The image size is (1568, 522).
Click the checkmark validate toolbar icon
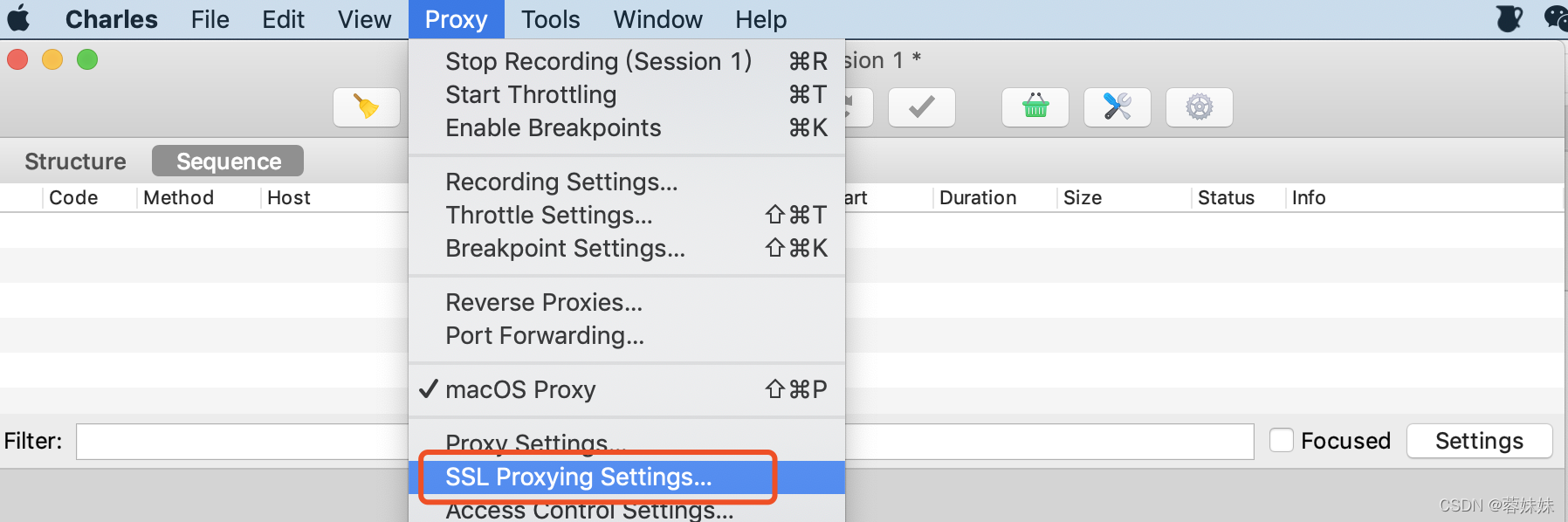[921, 107]
